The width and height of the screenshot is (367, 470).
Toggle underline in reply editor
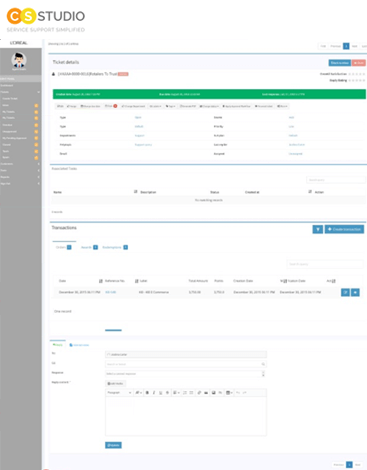pyautogui.click(x=161, y=393)
